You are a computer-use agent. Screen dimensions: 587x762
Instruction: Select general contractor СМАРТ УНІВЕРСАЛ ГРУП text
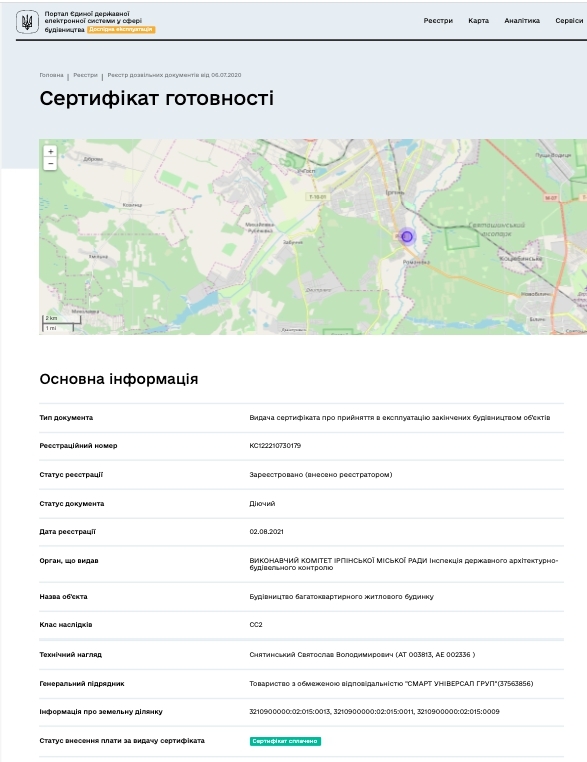coord(391,683)
